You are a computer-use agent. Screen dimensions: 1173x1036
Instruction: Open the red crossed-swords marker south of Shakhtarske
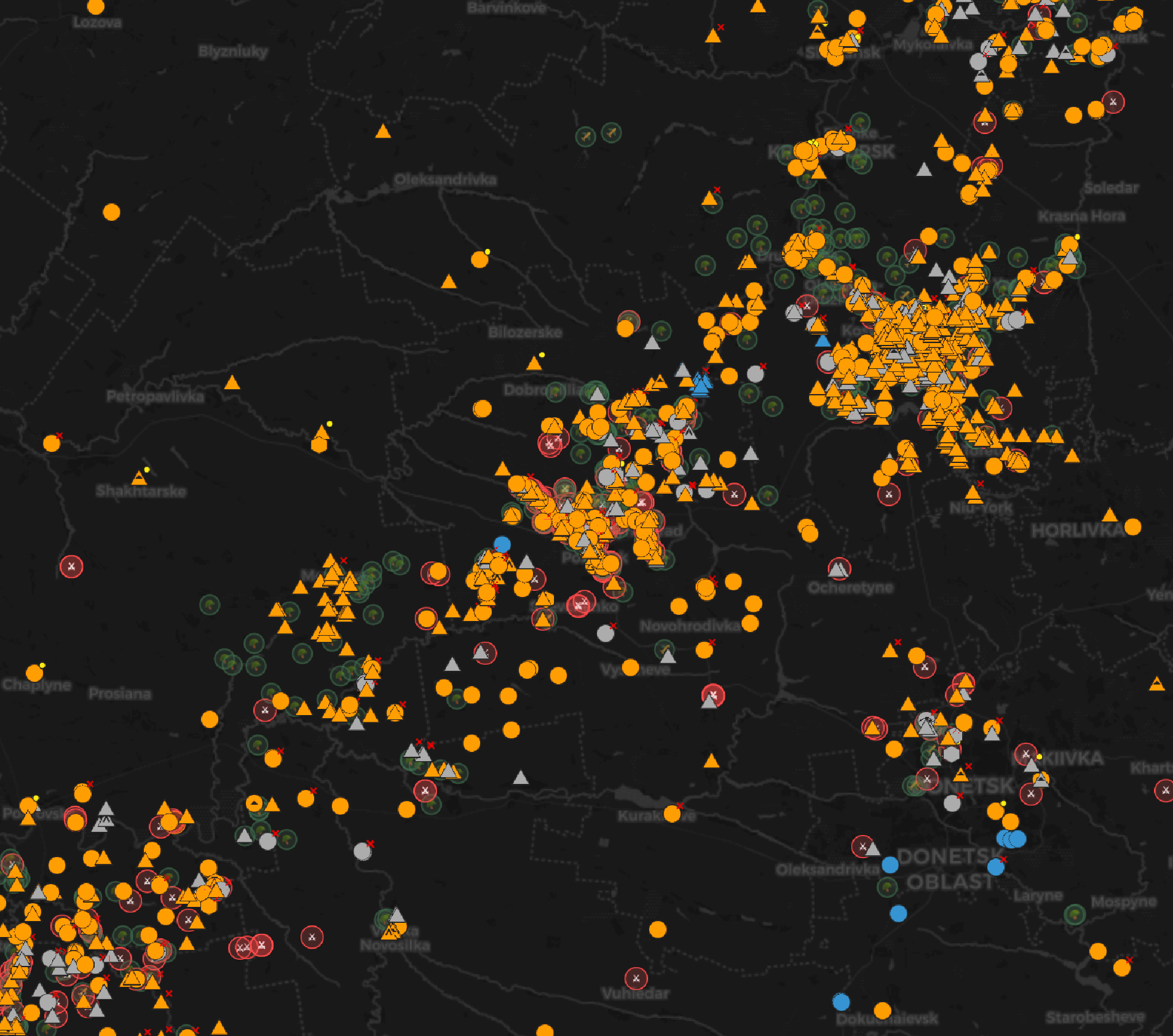pos(71,566)
